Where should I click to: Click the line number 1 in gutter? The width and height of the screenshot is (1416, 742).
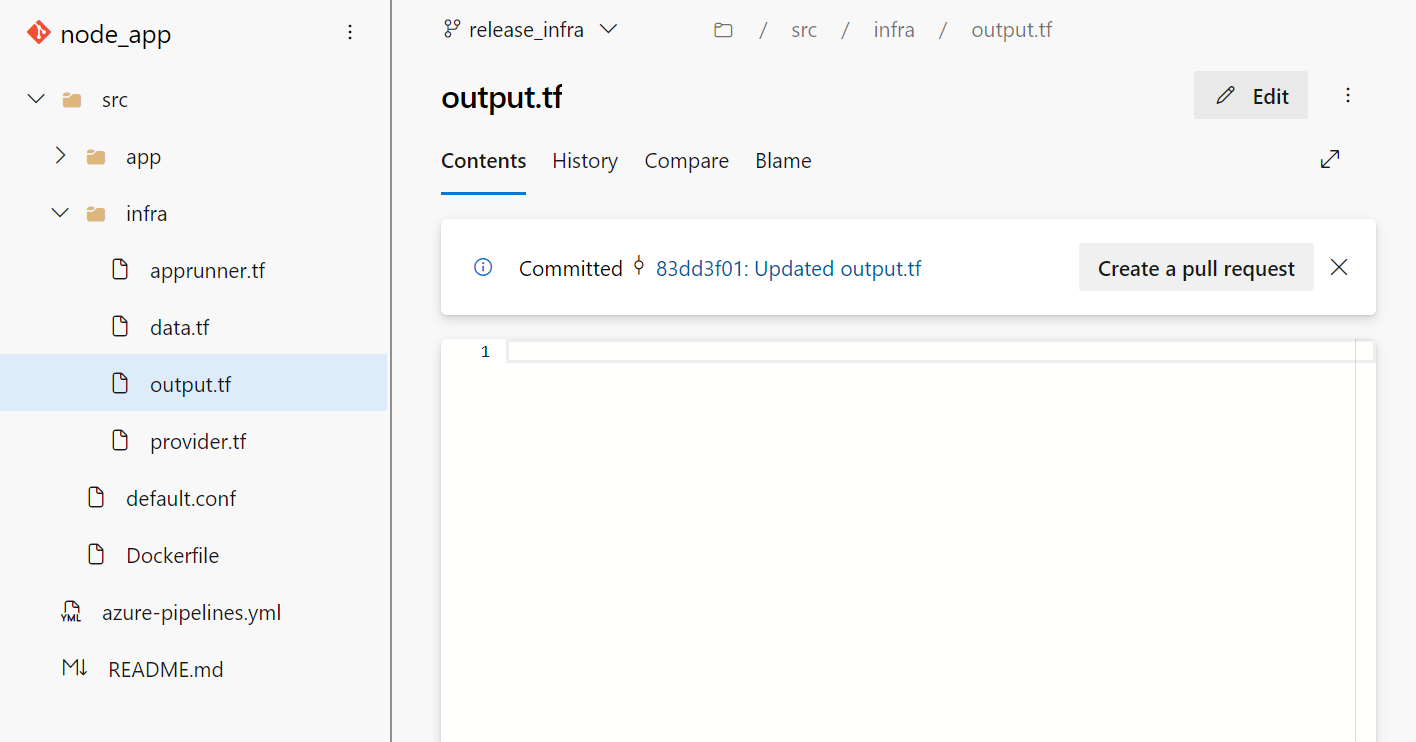pos(485,351)
